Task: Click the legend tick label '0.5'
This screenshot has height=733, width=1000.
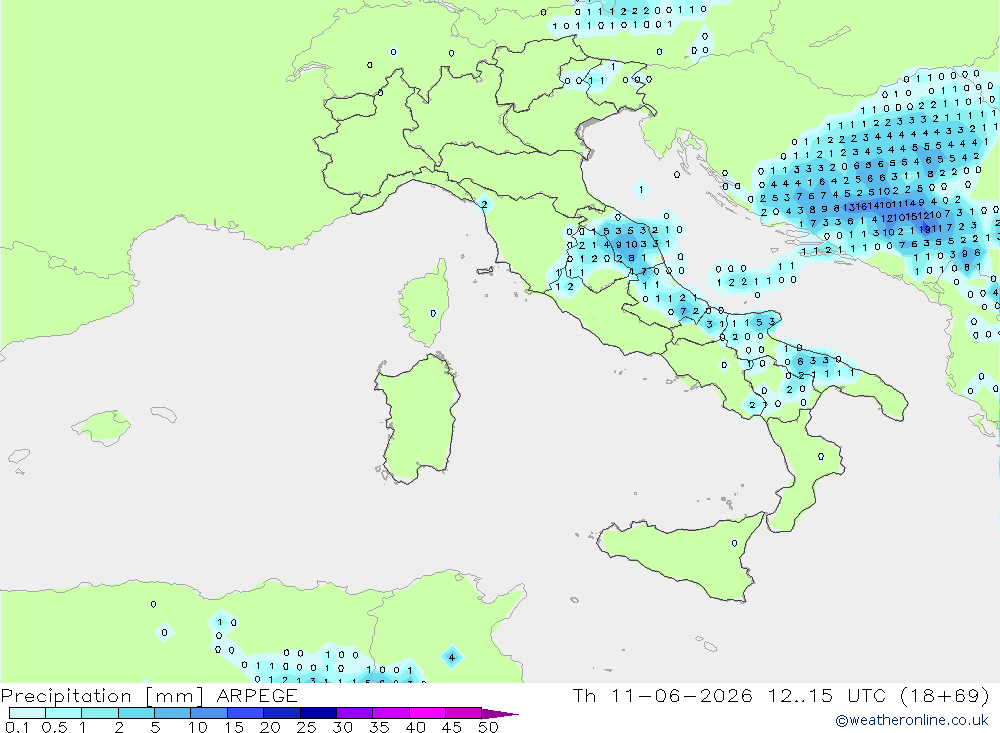Action: tap(54, 727)
